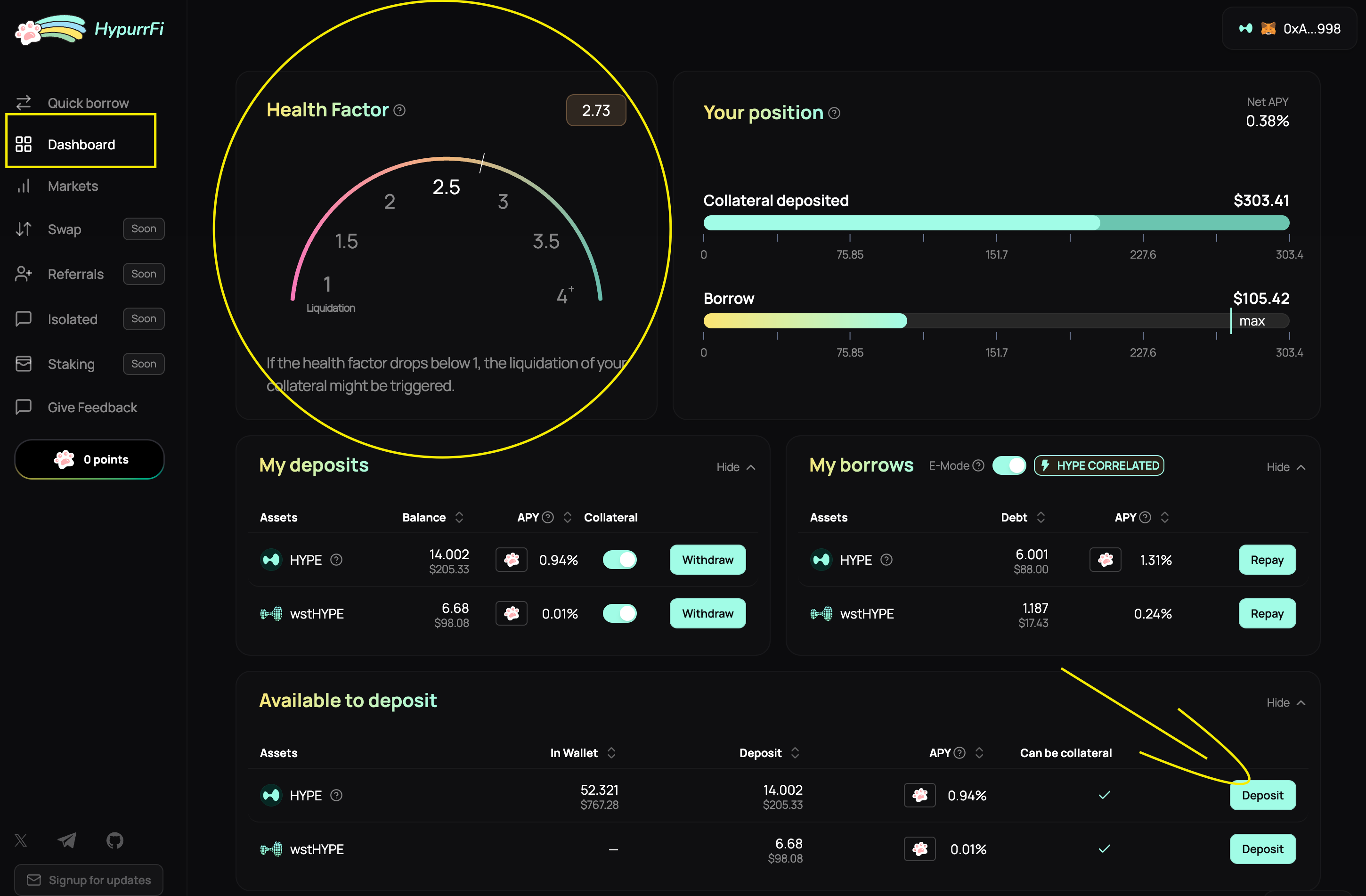1366x896 pixels.
Task: Click the Net APY 0.38% value
Action: pyautogui.click(x=1267, y=121)
